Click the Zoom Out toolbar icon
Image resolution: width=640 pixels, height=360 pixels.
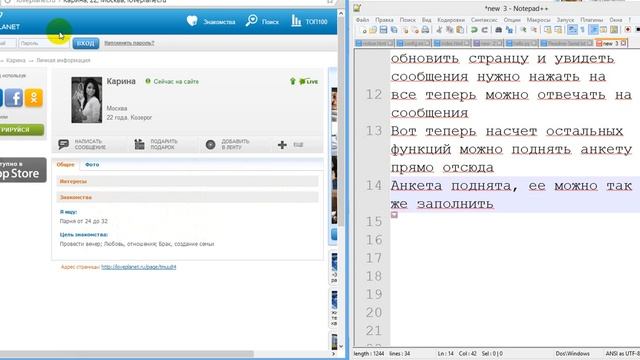(533, 30)
